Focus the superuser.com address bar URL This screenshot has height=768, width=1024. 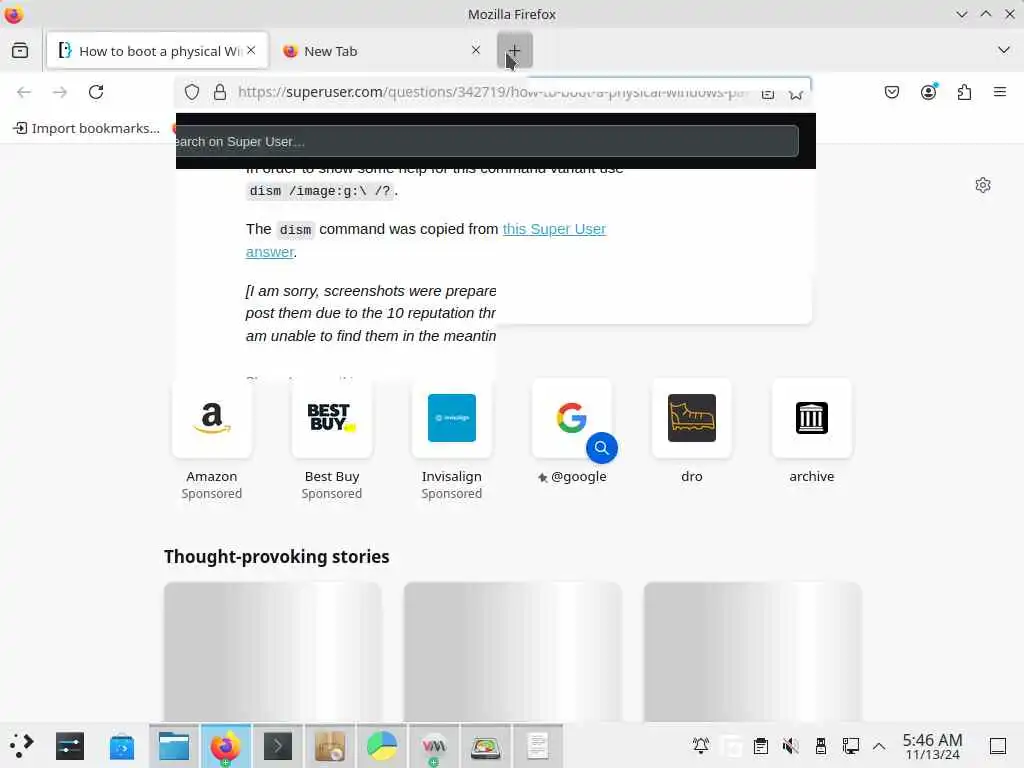click(x=493, y=92)
